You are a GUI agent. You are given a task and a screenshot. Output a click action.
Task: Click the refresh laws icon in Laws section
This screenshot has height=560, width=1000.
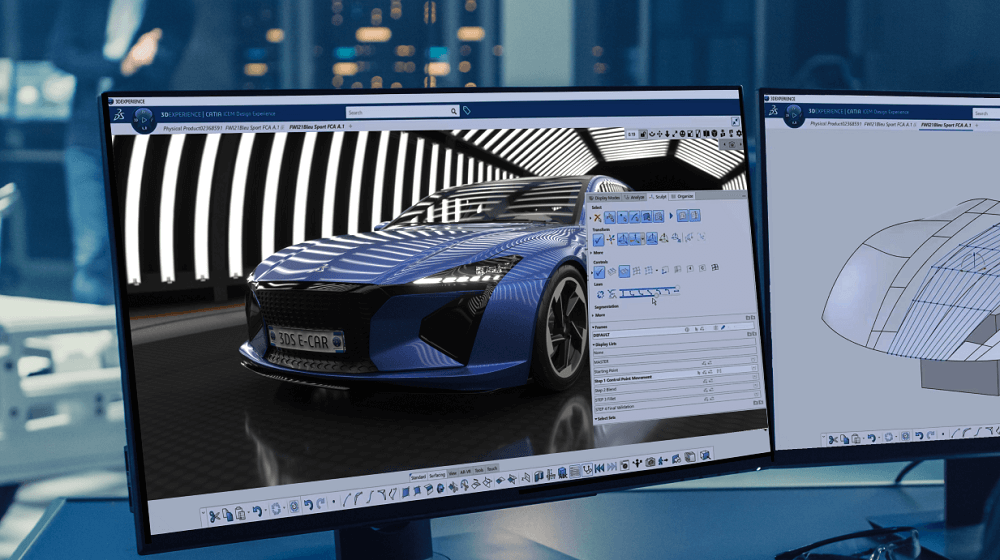tap(600, 294)
